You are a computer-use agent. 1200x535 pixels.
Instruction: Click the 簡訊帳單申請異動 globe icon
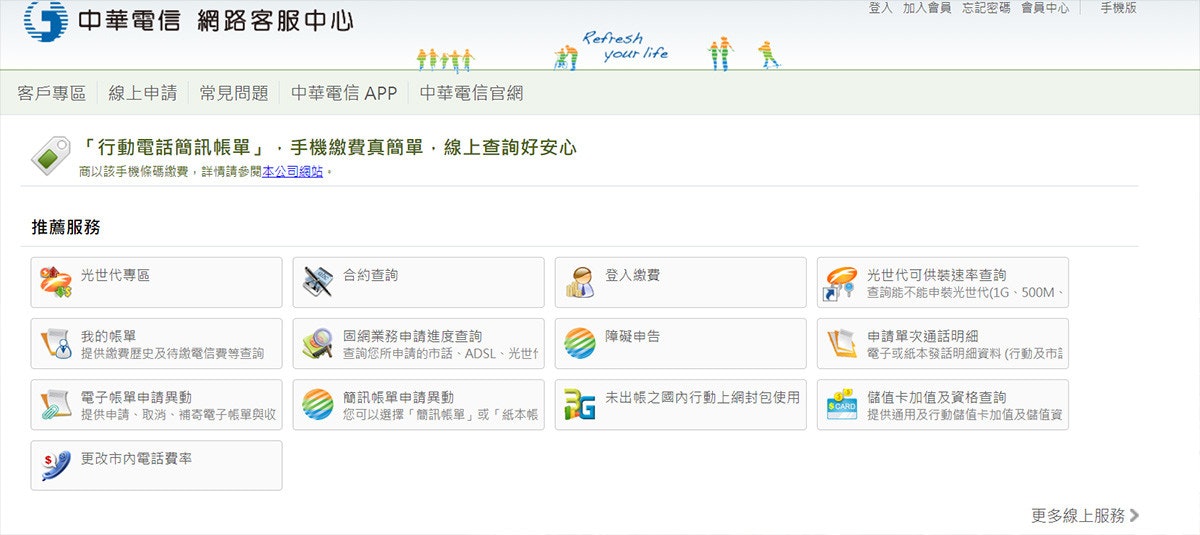[x=318, y=405]
